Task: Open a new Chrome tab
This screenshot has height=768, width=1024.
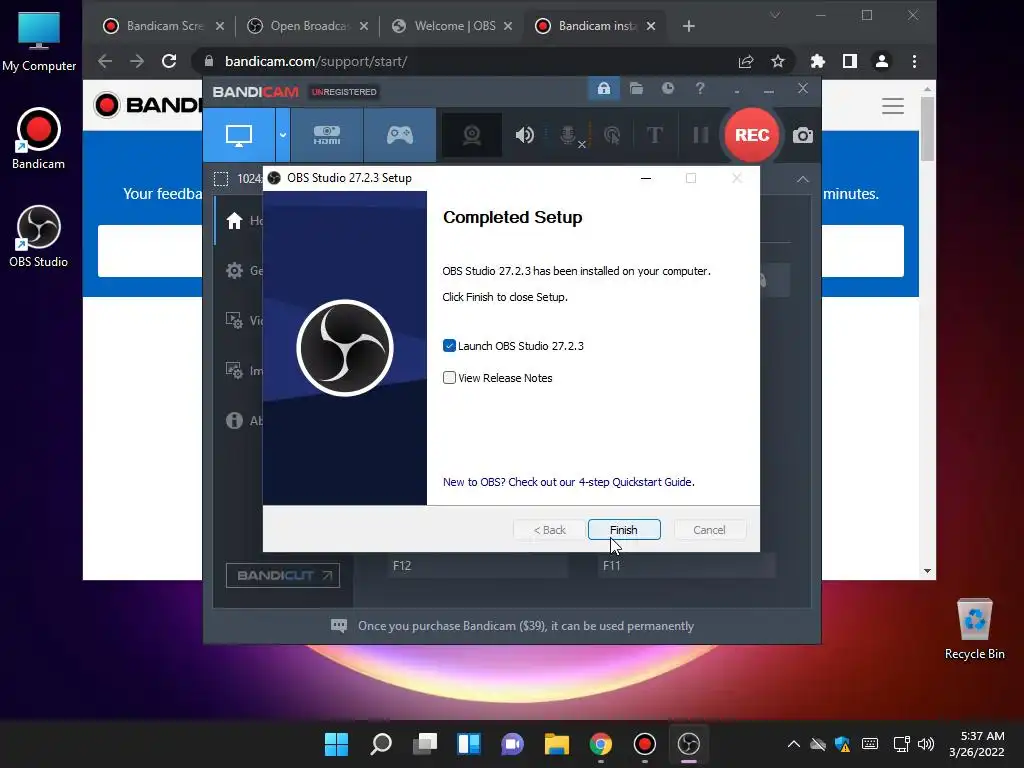Action: pos(688,26)
